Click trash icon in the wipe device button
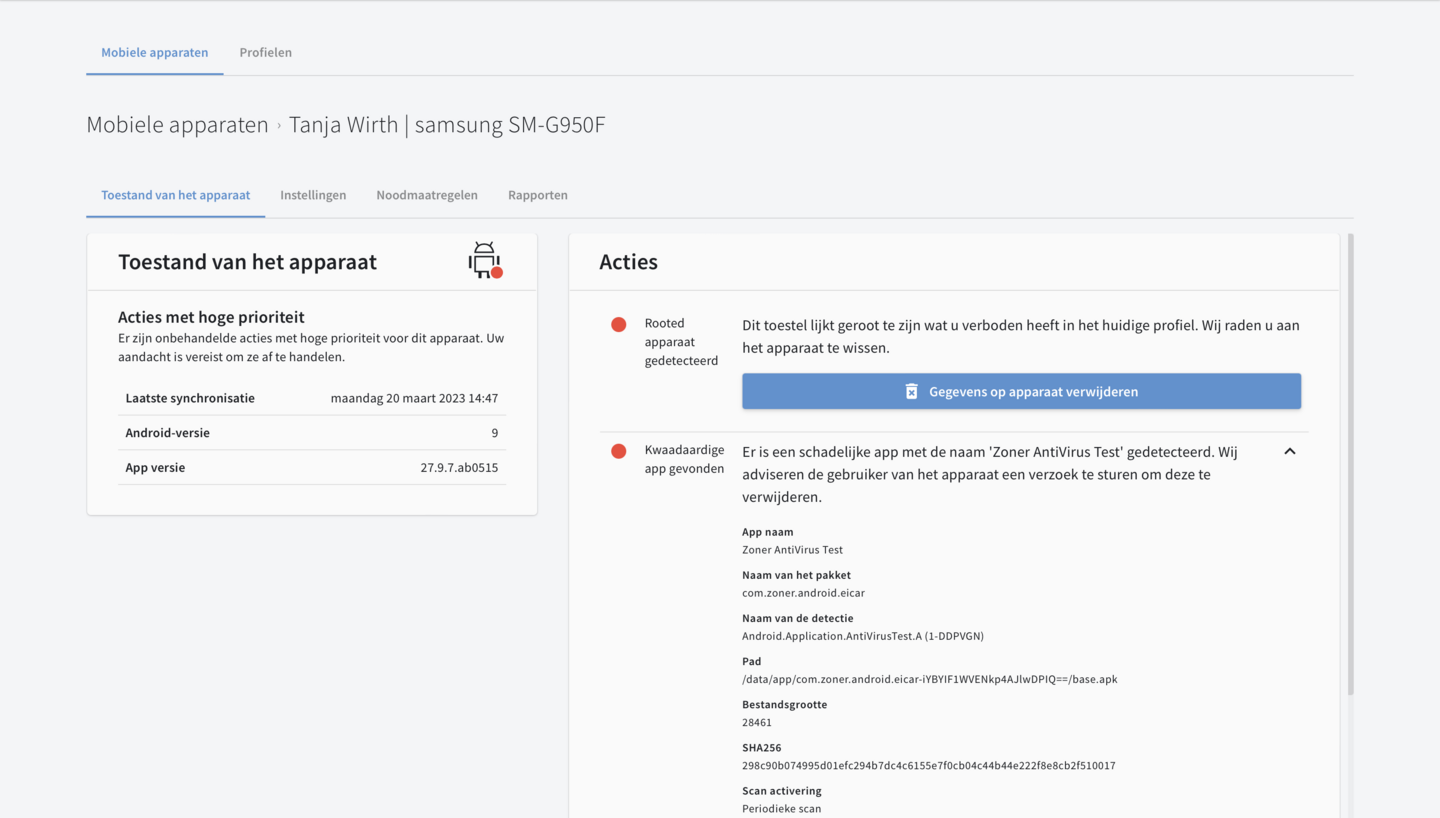The width and height of the screenshot is (1440, 818). click(911, 392)
